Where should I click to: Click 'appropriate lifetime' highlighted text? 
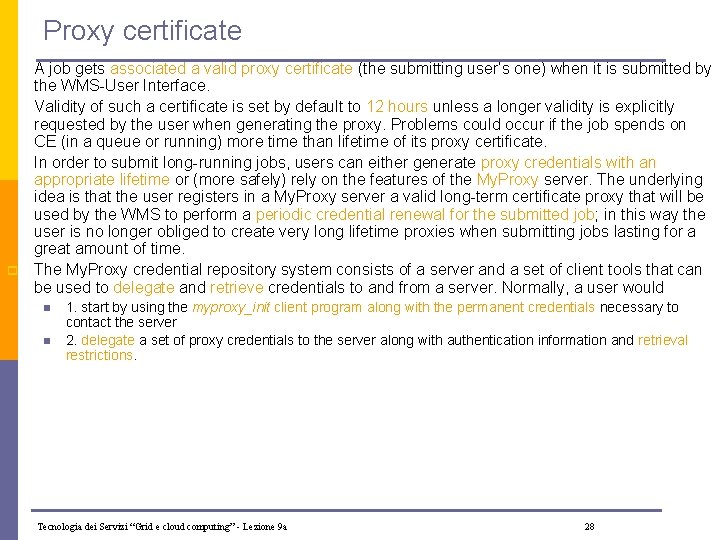[x=101, y=180]
